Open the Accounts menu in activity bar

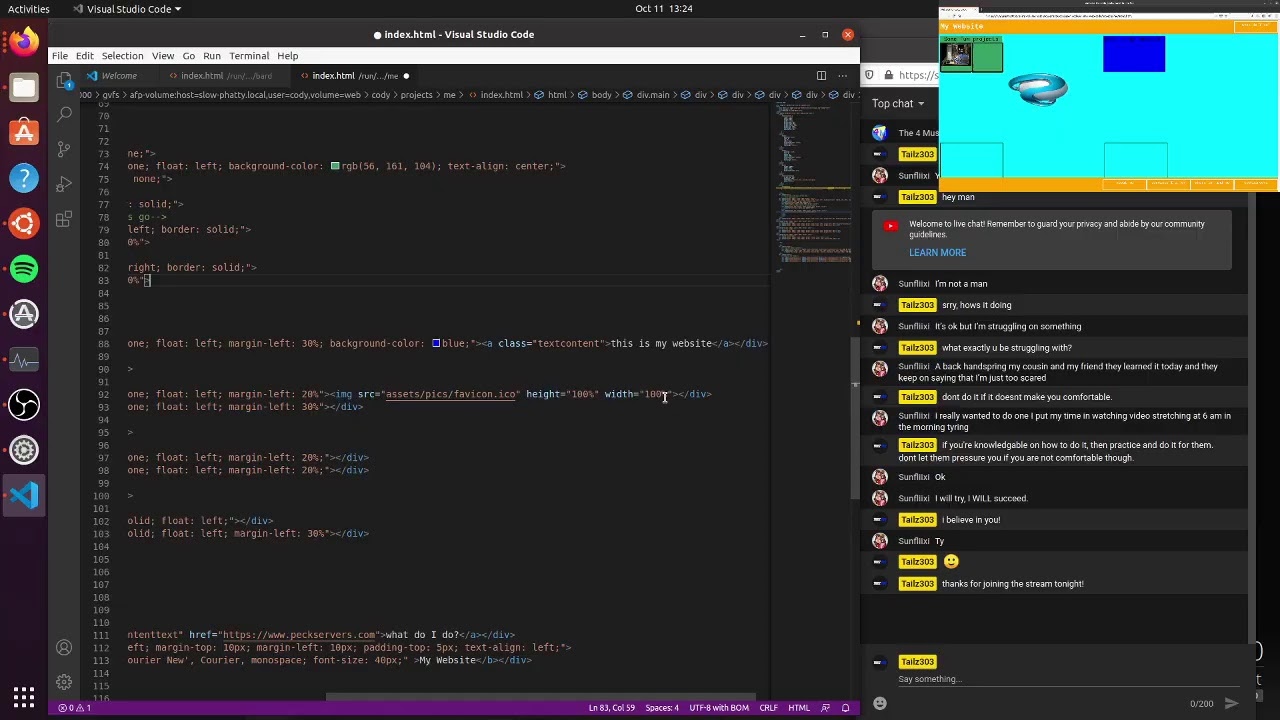[x=64, y=648]
